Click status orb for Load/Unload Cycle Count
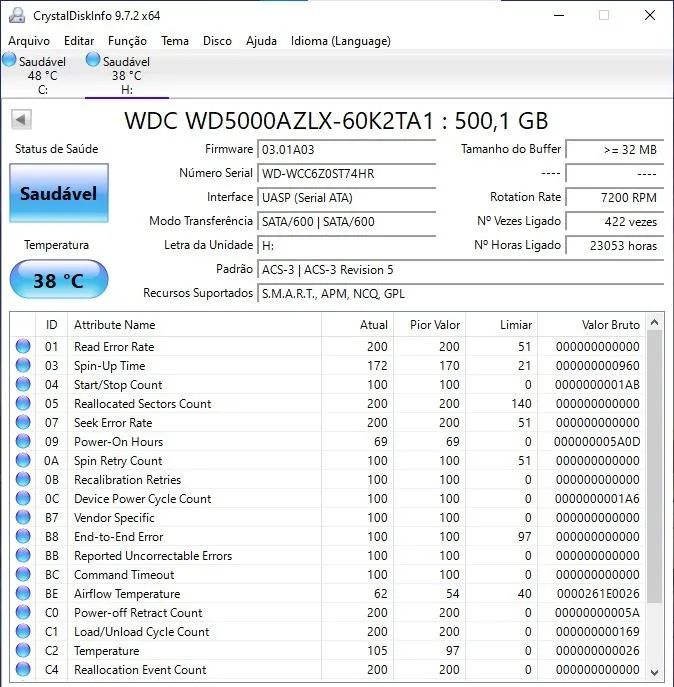The height and width of the screenshot is (687, 674). tap(23, 631)
